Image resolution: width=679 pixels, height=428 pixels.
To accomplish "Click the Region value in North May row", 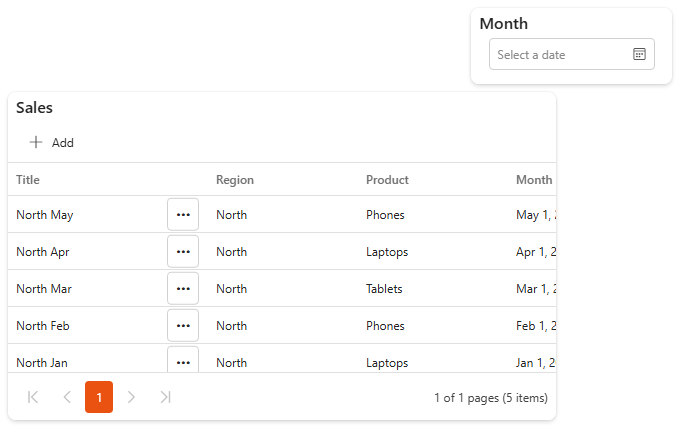I will click(x=232, y=215).
